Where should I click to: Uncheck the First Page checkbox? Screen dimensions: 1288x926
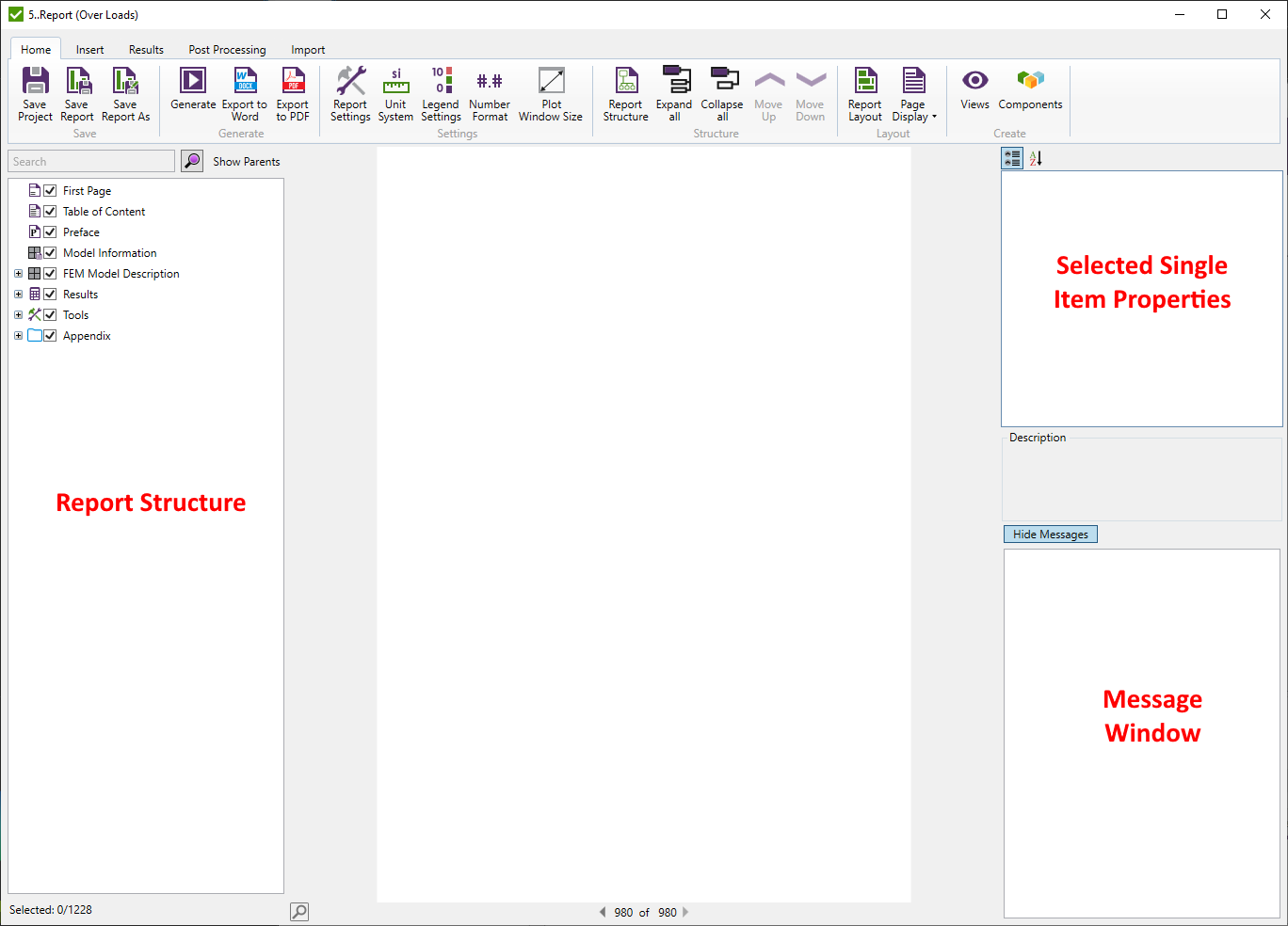point(51,191)
